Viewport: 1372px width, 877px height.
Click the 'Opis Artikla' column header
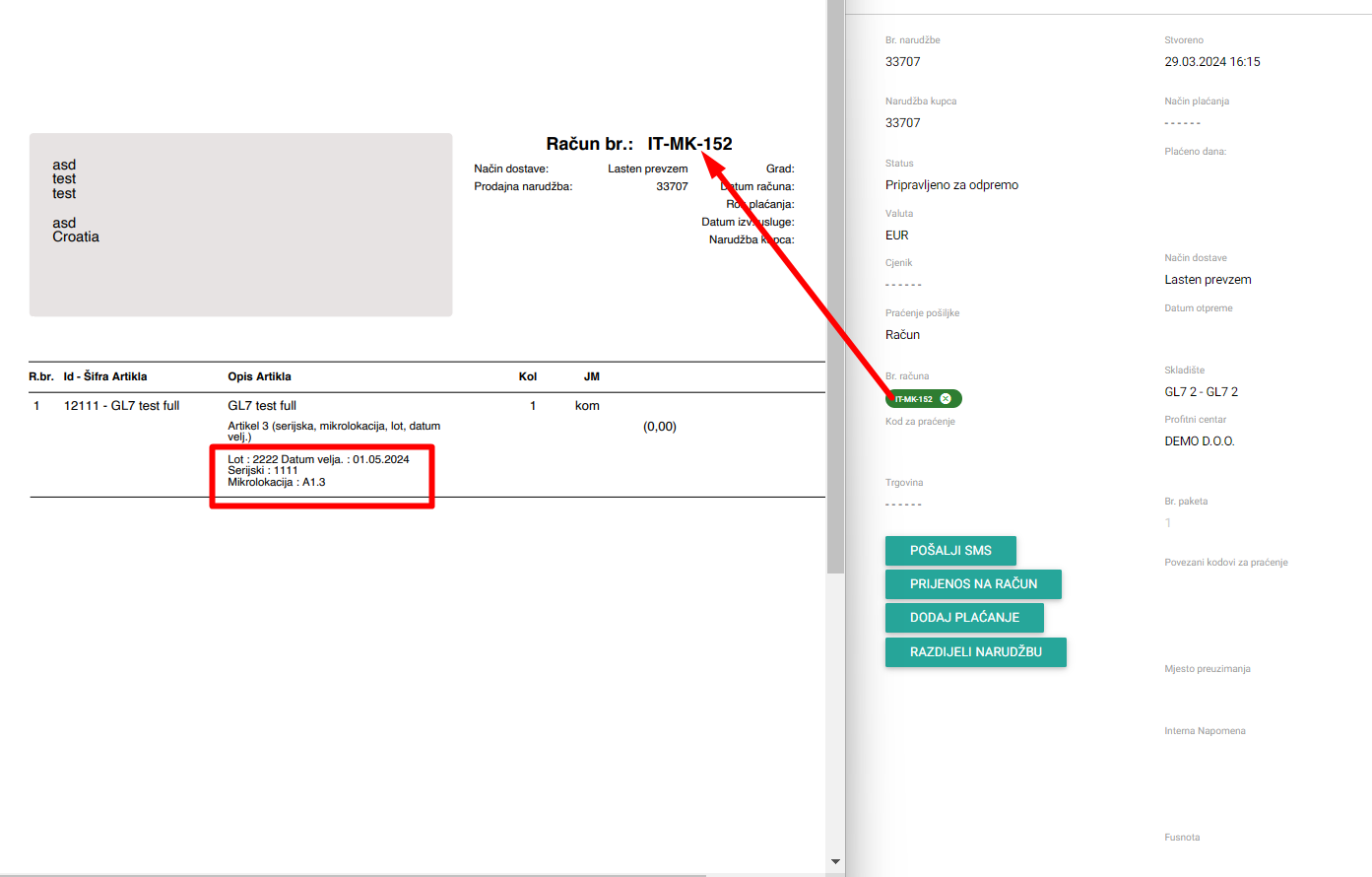259,376
